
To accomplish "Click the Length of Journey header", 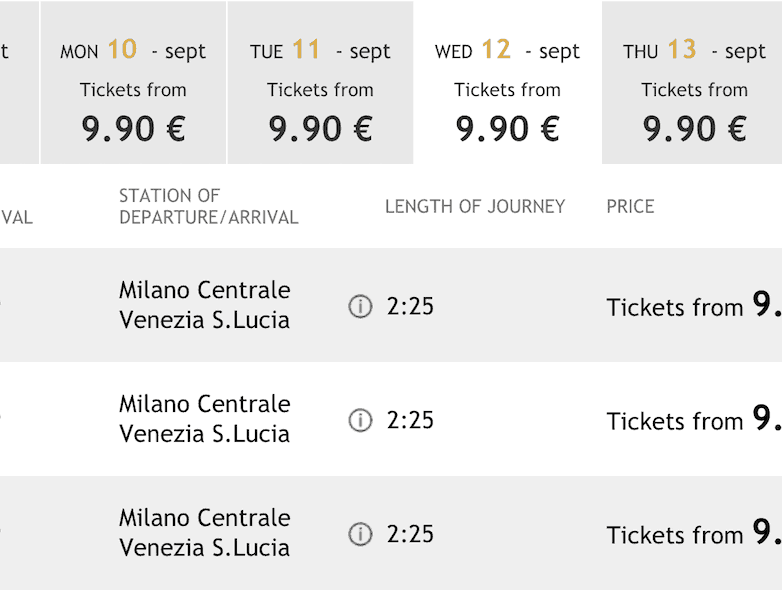I will [x=475, y=206].
